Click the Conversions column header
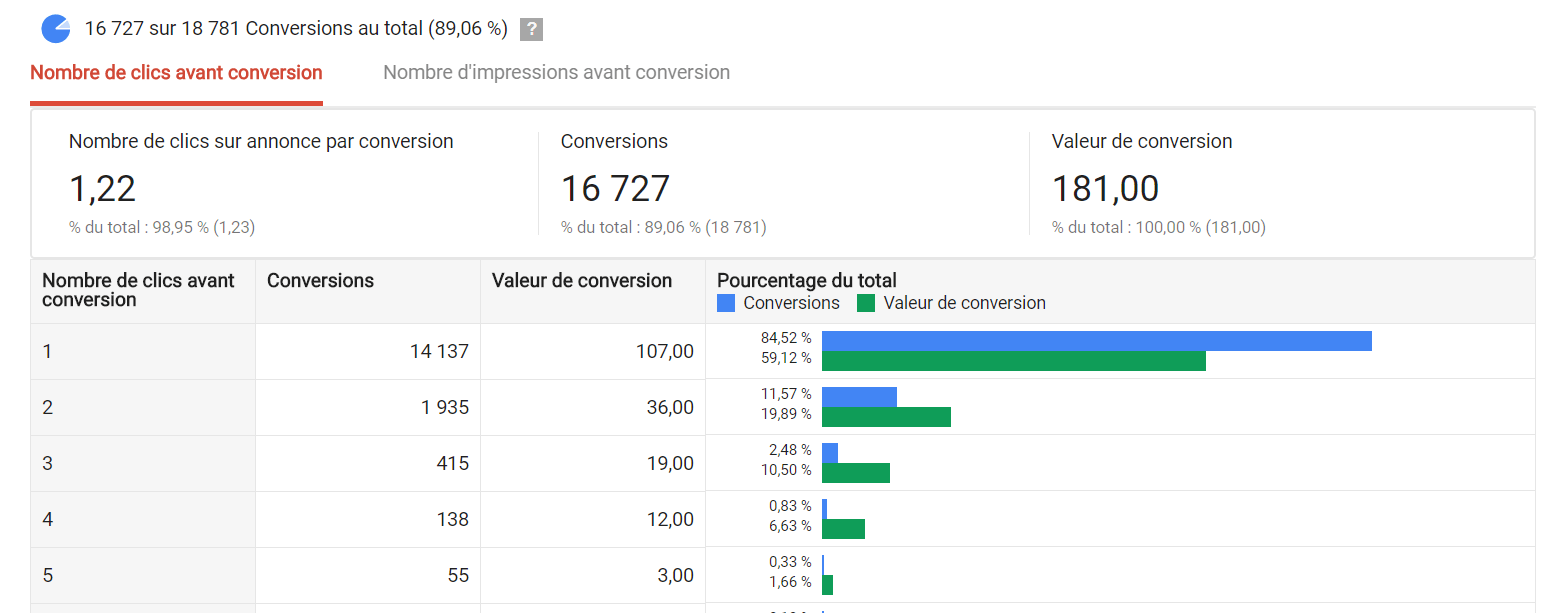 click(320, 280)
